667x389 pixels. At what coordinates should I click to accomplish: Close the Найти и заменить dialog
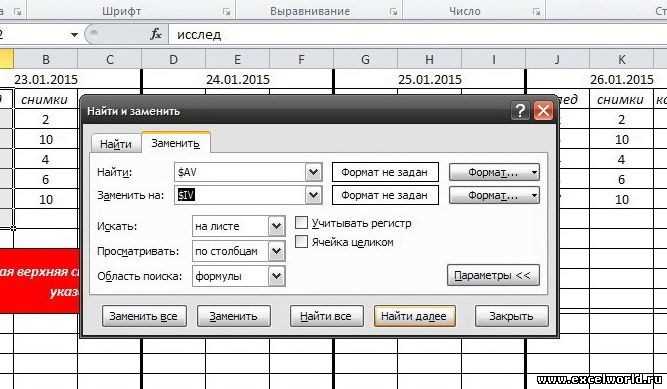[x=543, y=111]
